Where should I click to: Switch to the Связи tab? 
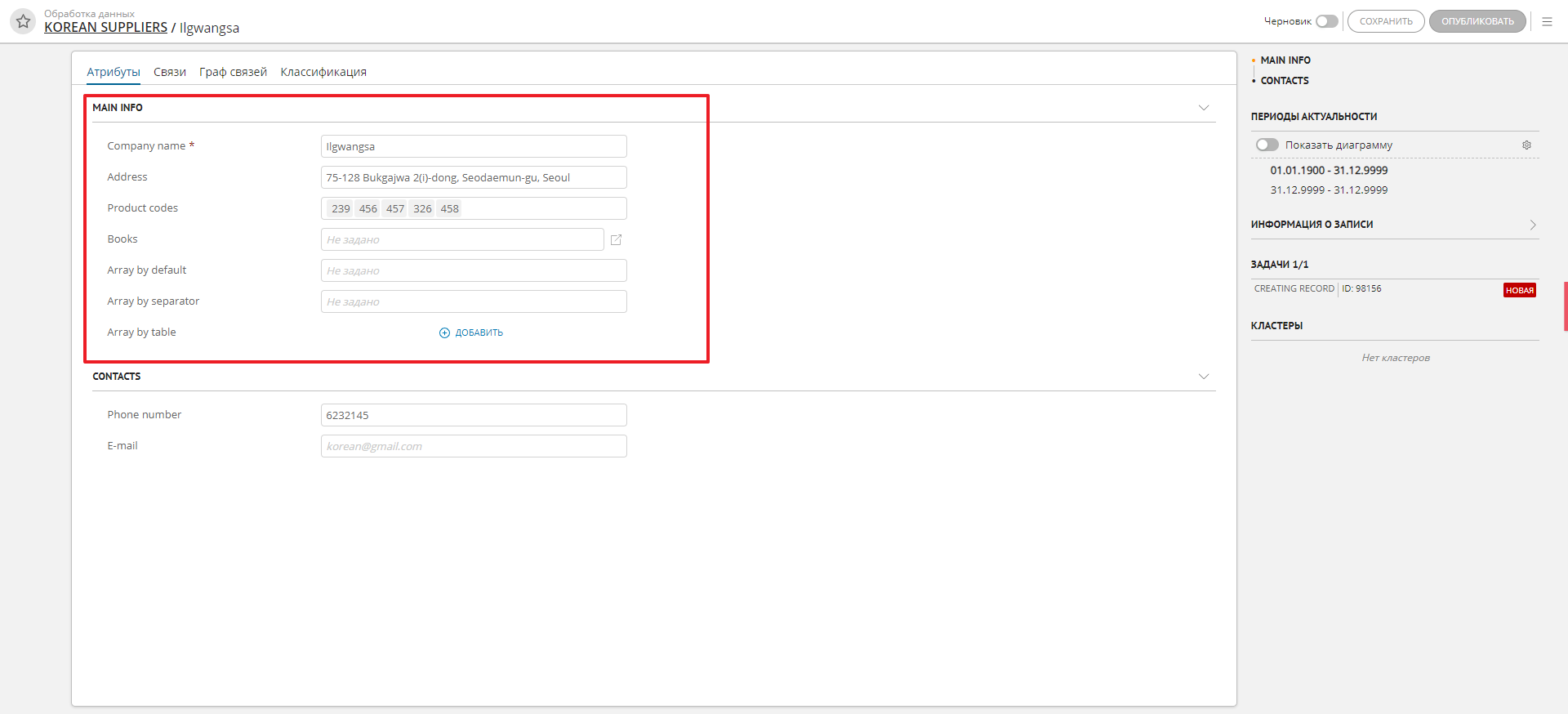tap(170, 72)
